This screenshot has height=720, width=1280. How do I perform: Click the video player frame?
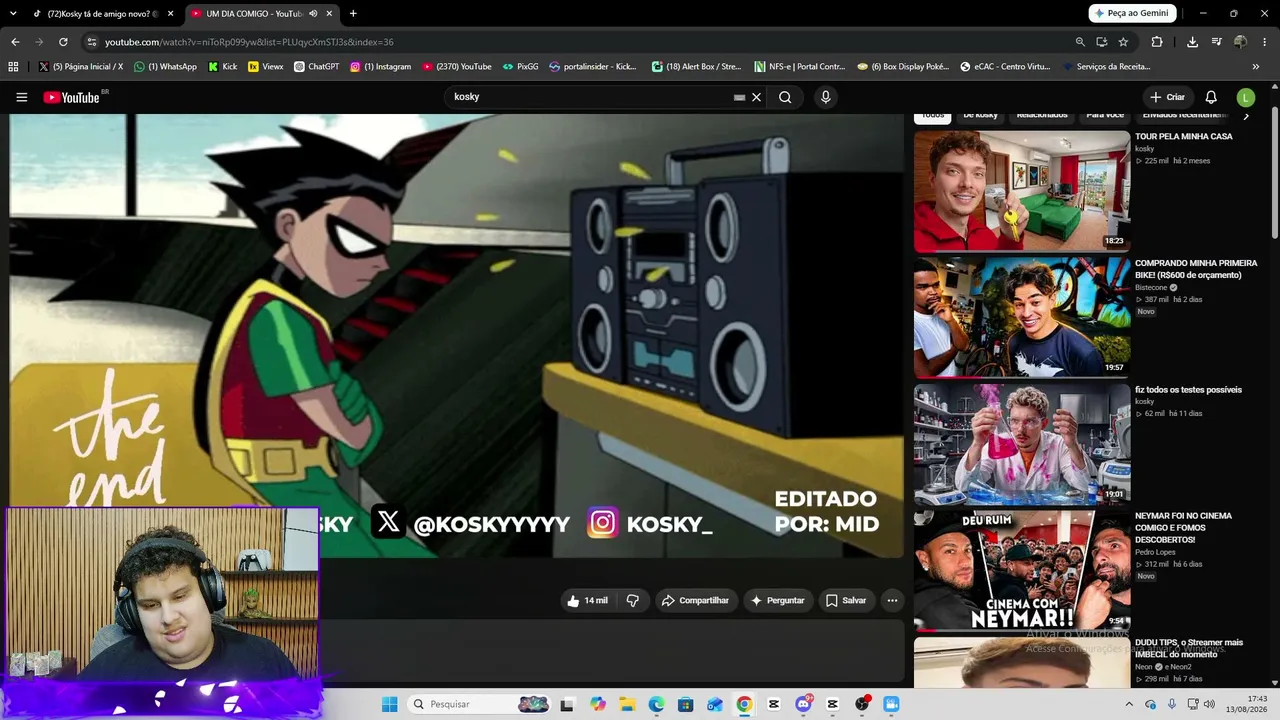click(x=457, y=335)
